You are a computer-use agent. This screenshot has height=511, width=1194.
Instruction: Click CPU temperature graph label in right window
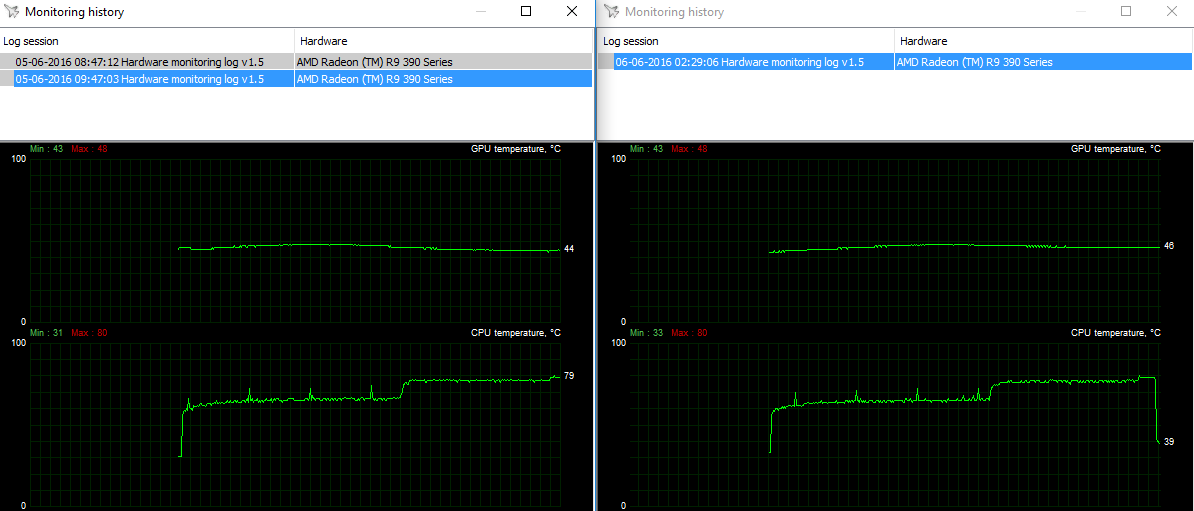click(1116, 333)
